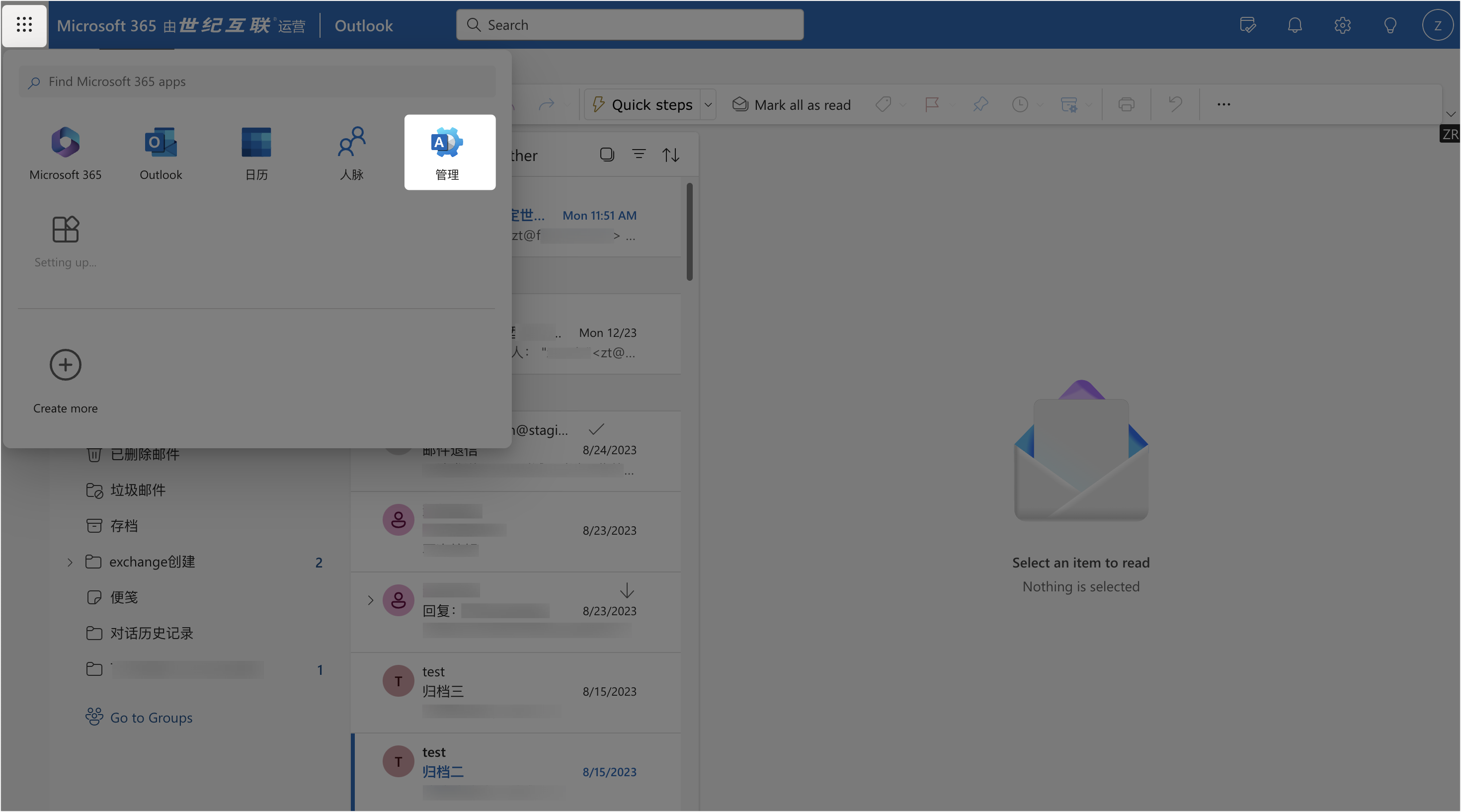Toggle the flag icon in the toolbar
This screenshot has width=1461, height=812.
(x=932, y=104)
